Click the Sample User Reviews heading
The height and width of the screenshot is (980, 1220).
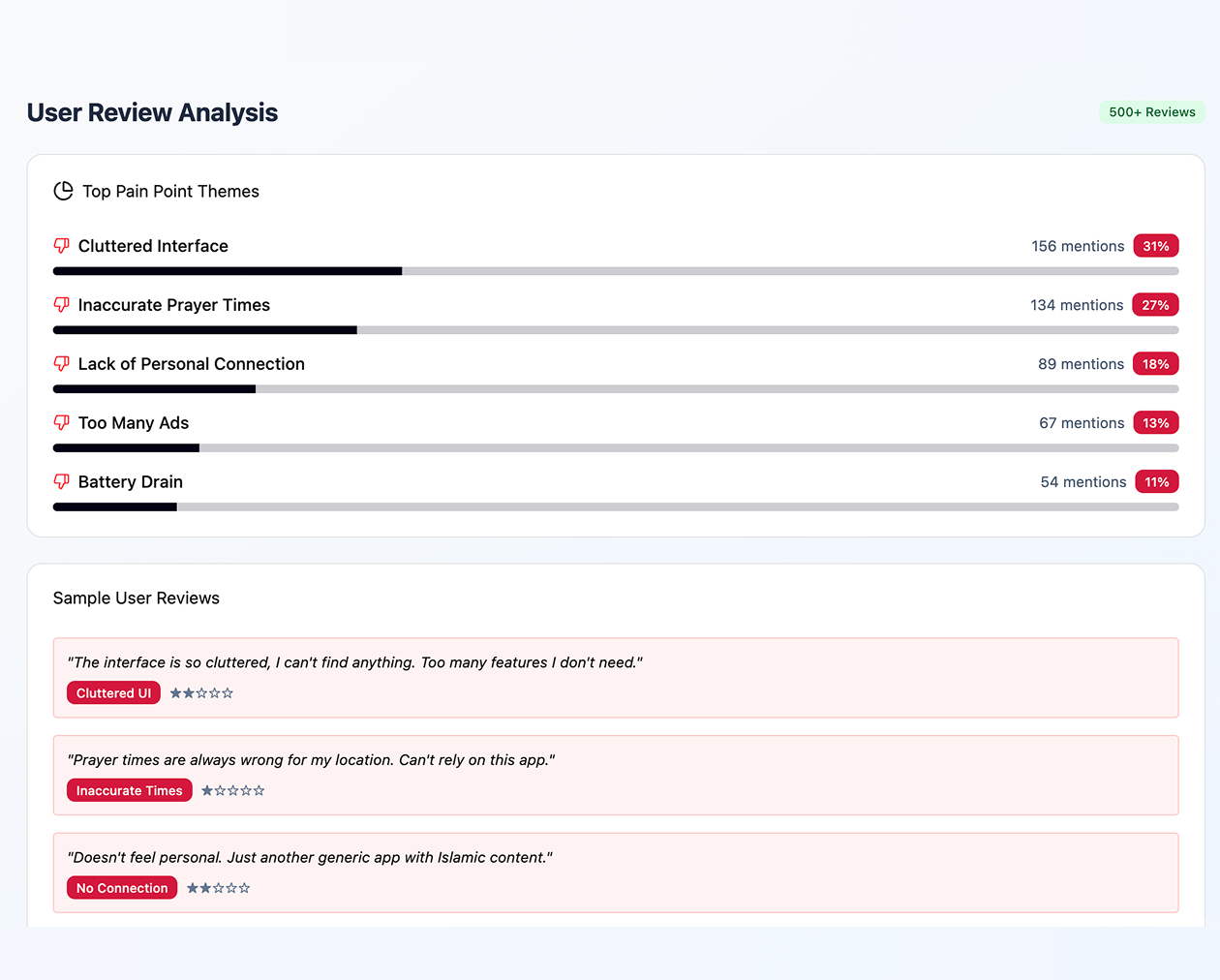(x=137, y=598)
